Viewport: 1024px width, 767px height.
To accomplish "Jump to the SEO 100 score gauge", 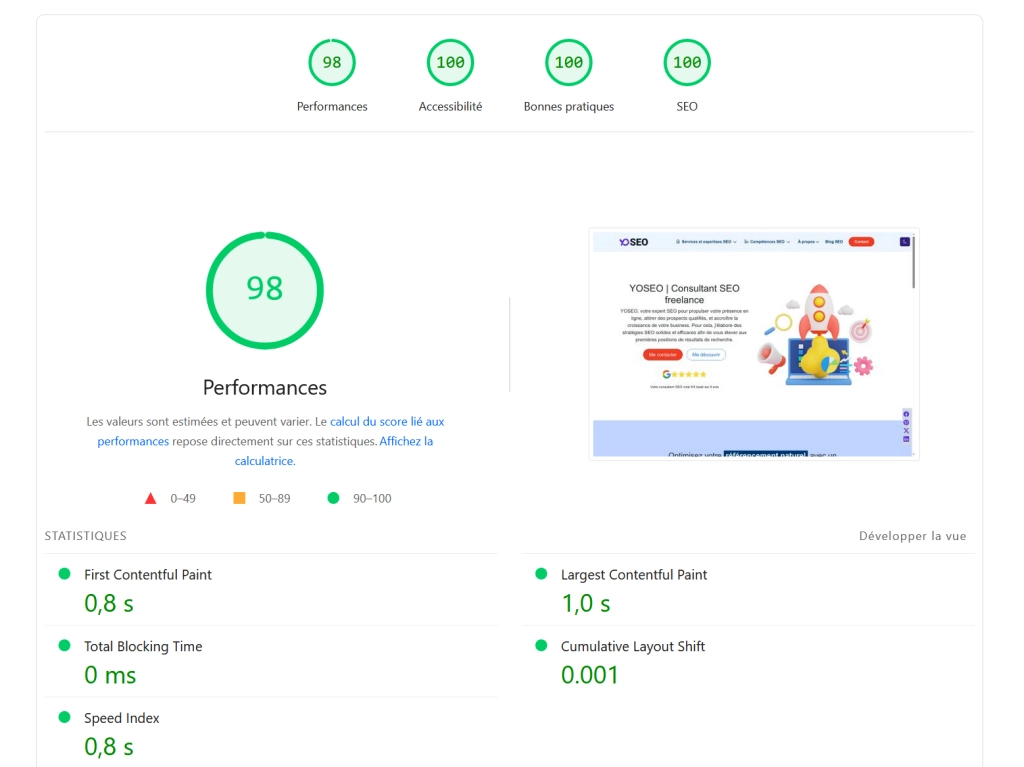I will (x=687, y=63).
